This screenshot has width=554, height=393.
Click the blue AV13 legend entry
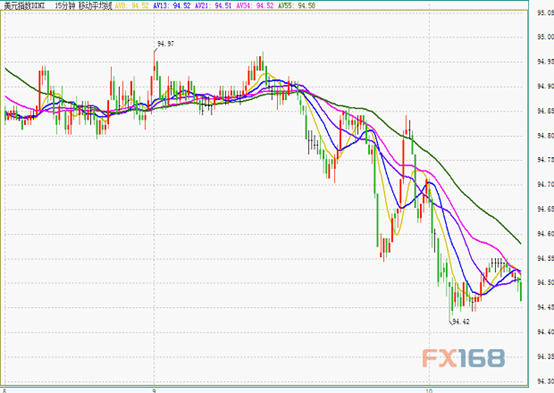point(172,6)
